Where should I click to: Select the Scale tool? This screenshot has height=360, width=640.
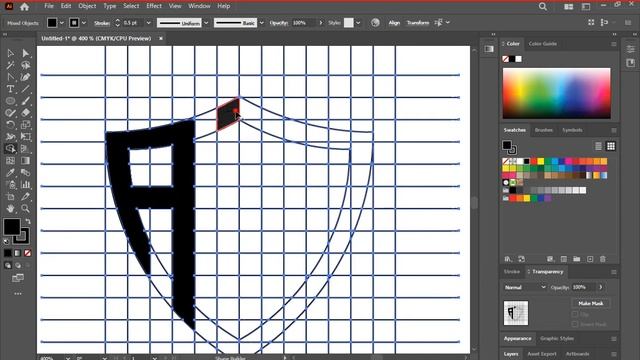coord(25,125)
